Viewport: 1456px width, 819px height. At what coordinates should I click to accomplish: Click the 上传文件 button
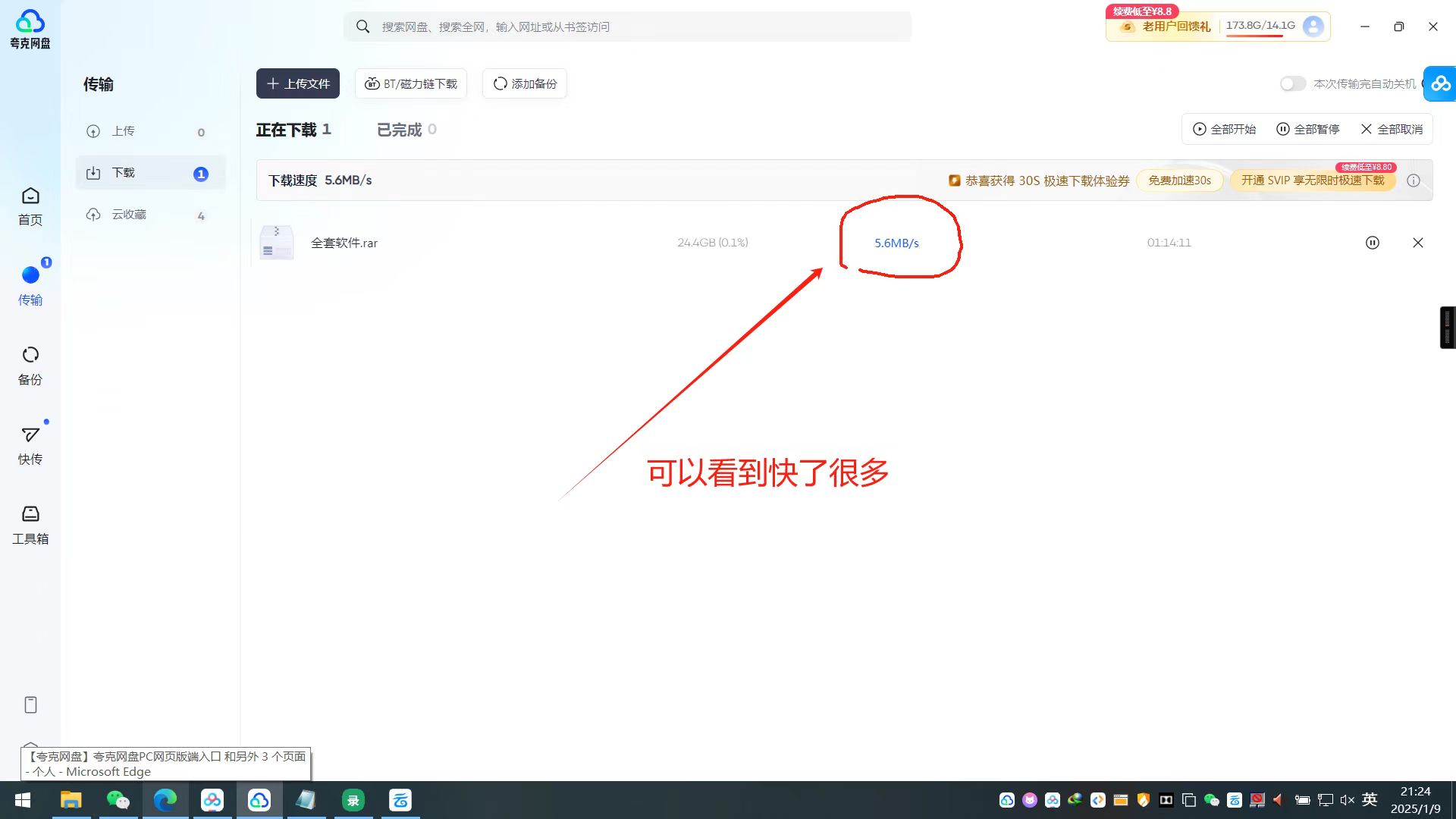point(297,83)
